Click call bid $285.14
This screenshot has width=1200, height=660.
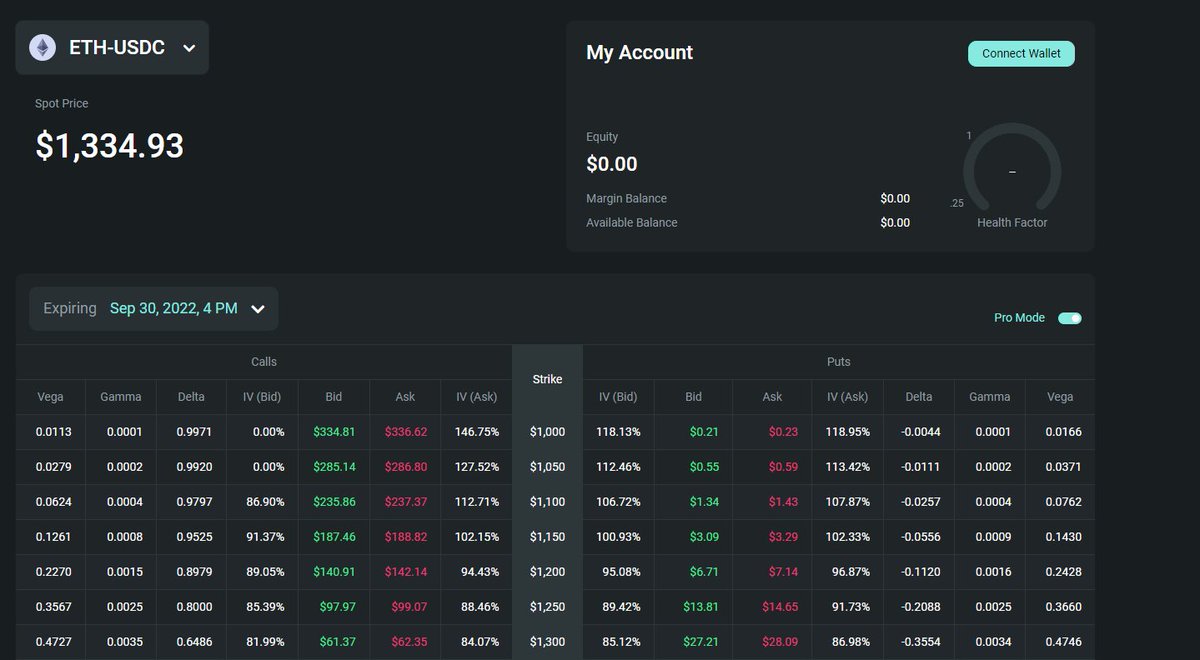(x=335, y=467)
